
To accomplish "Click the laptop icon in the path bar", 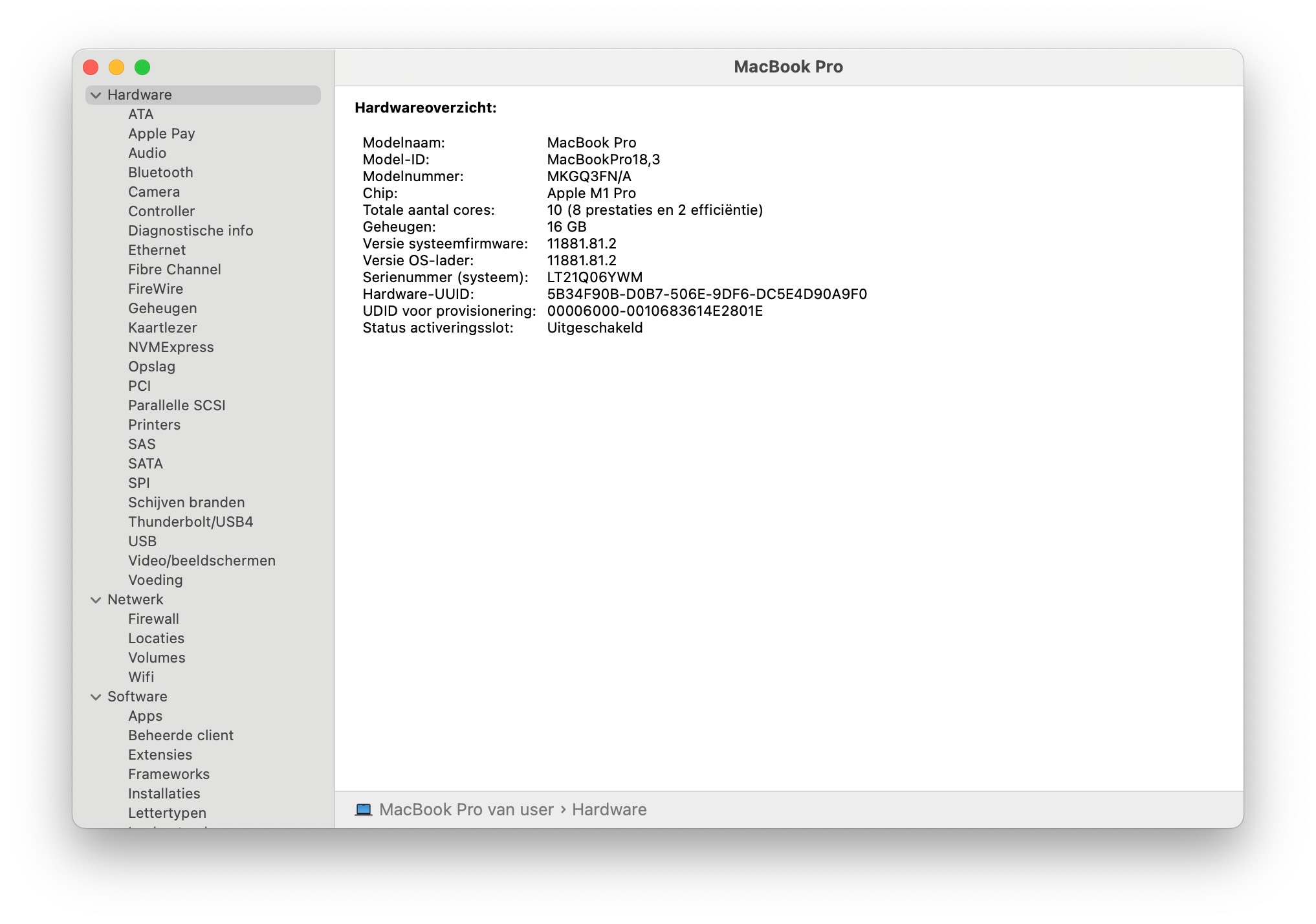I will 363,809.
